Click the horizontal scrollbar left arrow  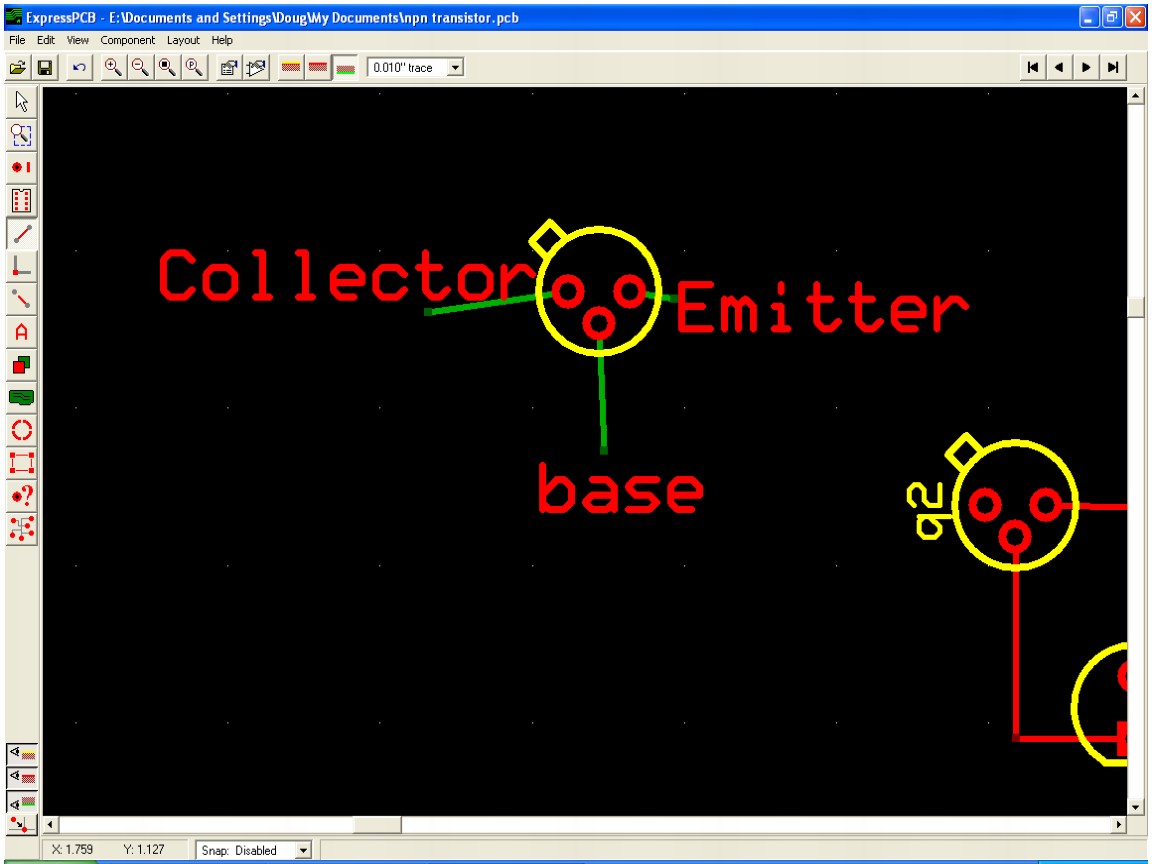pyautogui.click(x=51, y=824)
